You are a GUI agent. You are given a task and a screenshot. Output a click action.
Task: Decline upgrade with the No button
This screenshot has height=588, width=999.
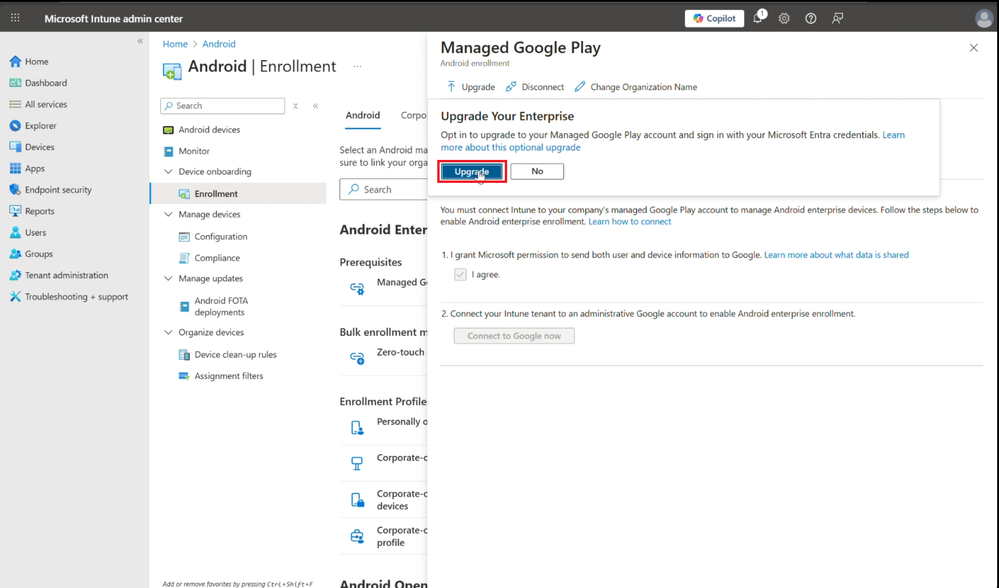click(537, 171)
